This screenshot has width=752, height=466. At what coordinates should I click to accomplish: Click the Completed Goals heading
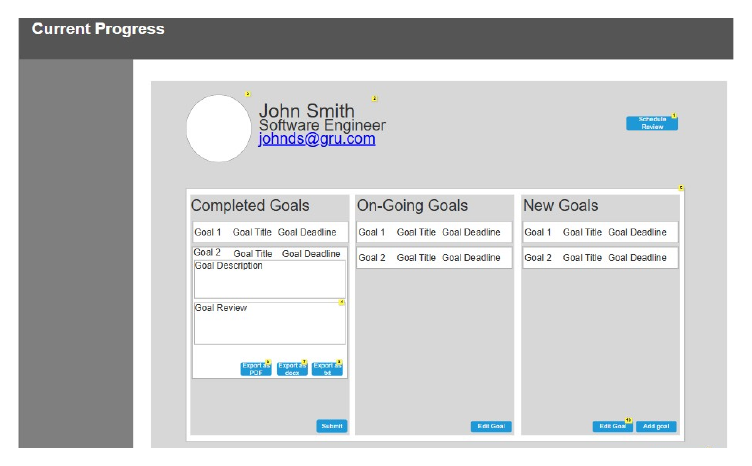[250, 206]
